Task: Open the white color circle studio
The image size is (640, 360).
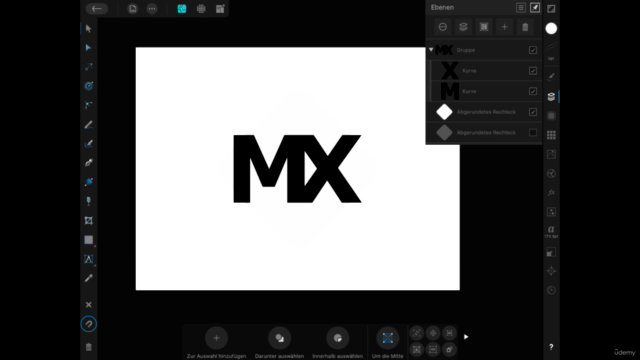Action: pos(551,29)
